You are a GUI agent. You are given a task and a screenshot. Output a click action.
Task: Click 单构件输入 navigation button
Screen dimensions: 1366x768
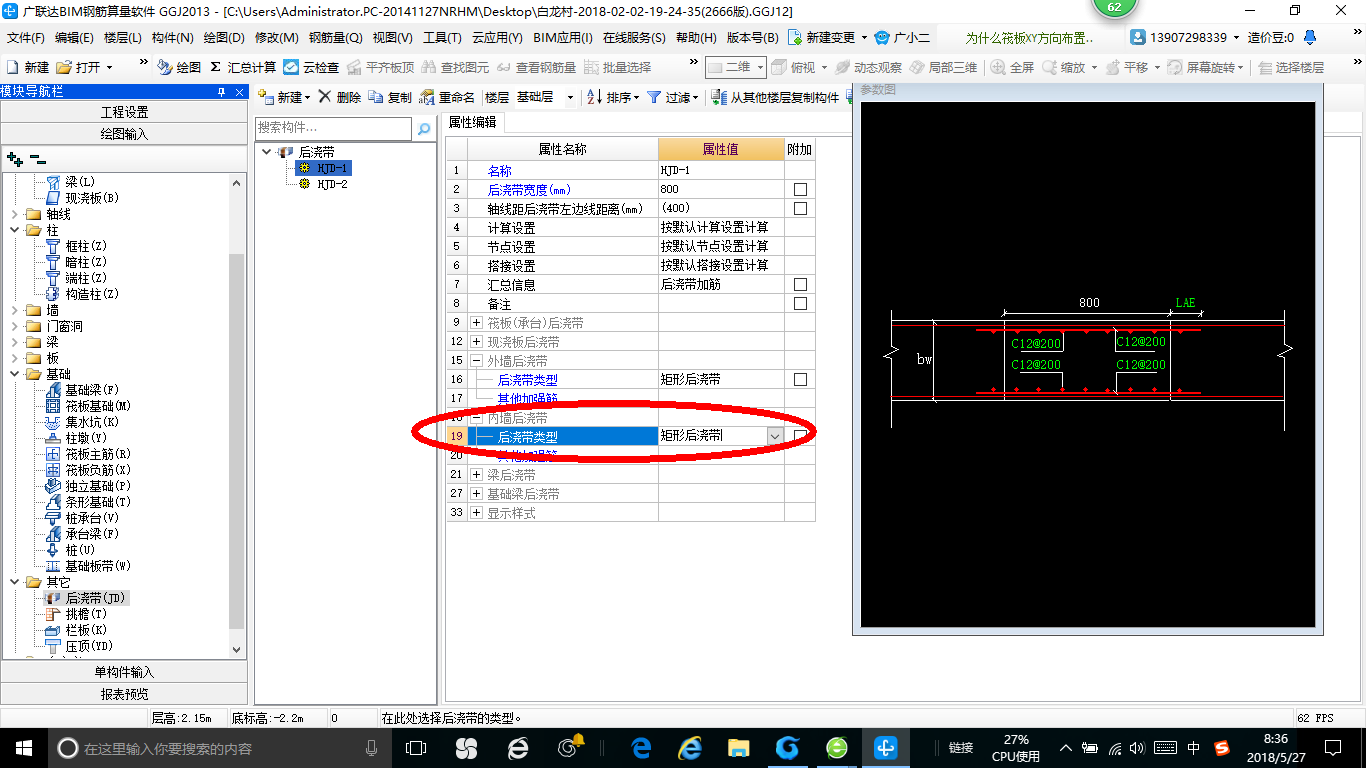[124, 672]
